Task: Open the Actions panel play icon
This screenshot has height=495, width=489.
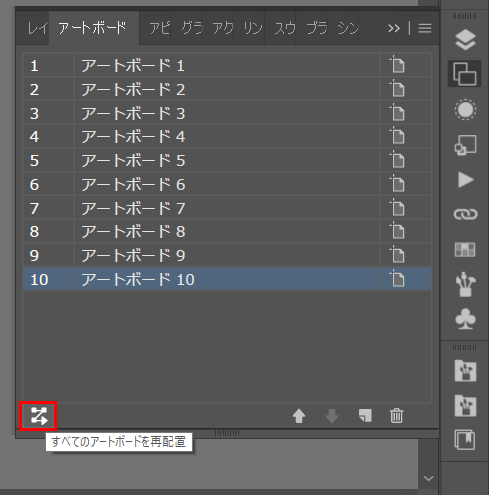Action: 465,180
